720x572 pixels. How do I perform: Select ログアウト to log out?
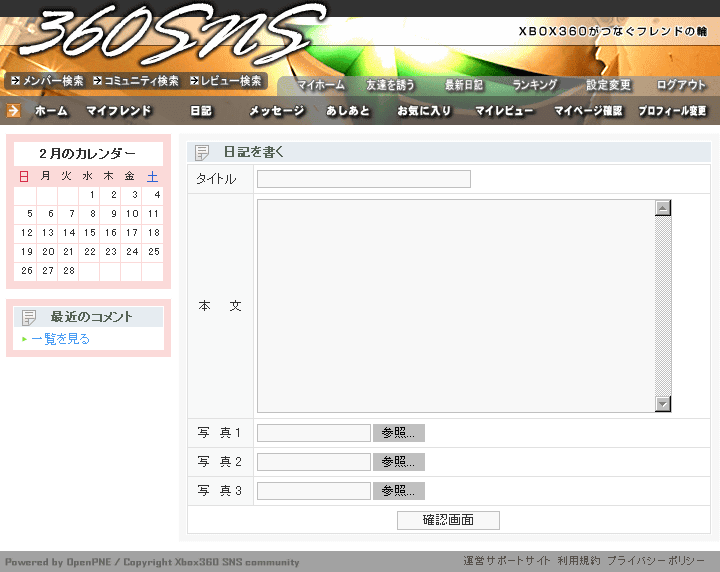[x=681, y=85]
